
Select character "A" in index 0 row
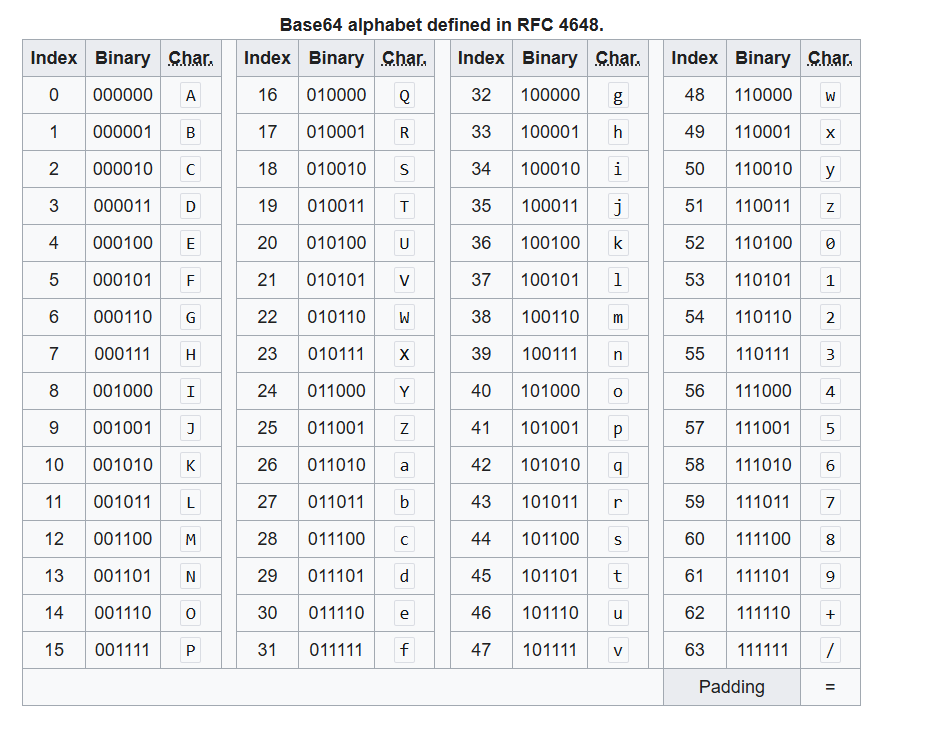coord(191,96)
